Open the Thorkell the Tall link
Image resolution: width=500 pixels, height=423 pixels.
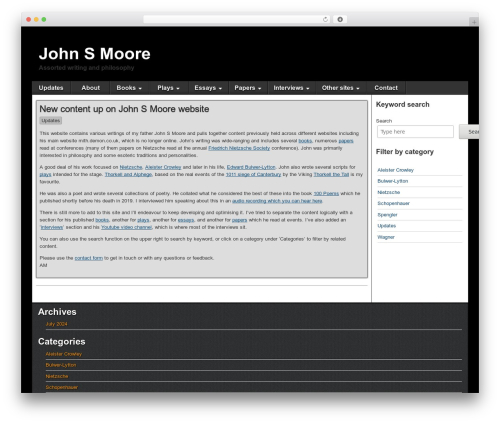point(331,175)
